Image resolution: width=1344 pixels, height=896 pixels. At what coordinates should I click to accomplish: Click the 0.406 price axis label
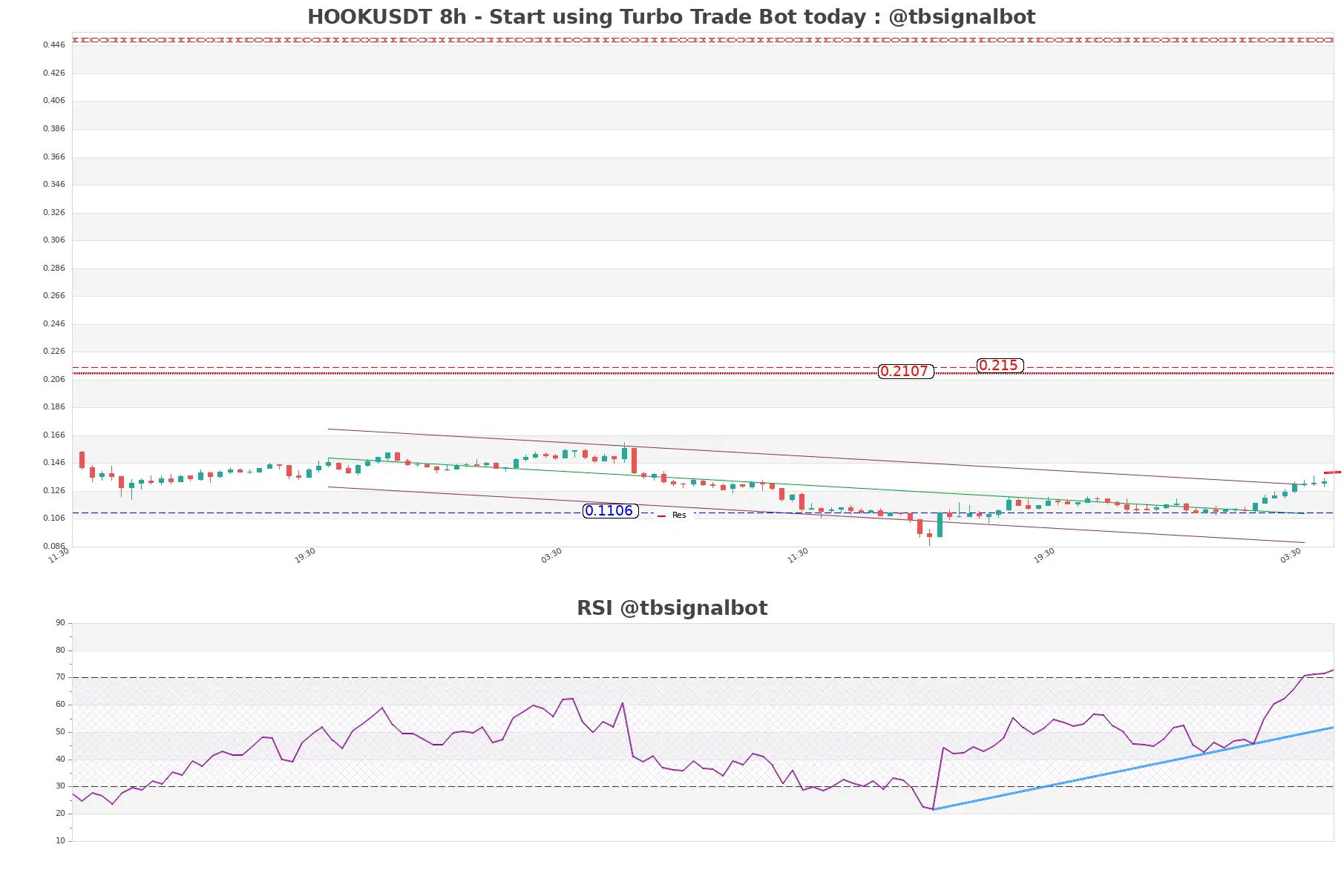53,100
